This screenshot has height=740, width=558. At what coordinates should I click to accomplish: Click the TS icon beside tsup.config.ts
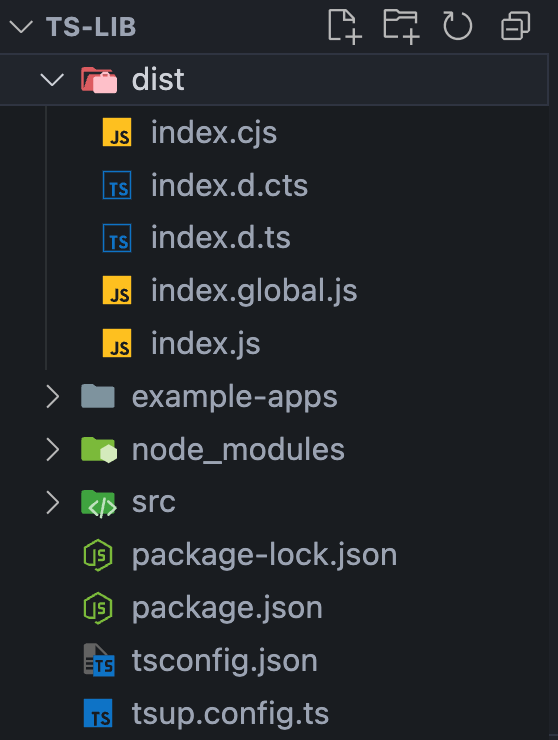98,713
